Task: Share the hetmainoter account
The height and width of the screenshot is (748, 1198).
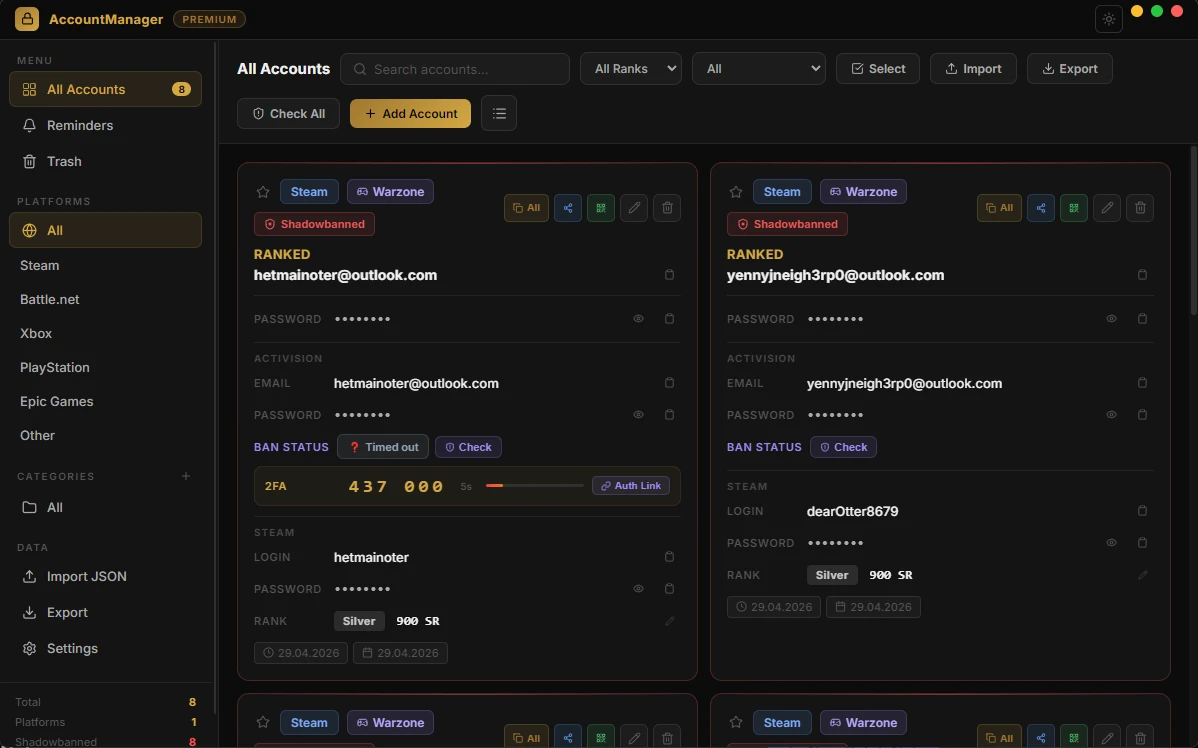Action: point(568,208)
